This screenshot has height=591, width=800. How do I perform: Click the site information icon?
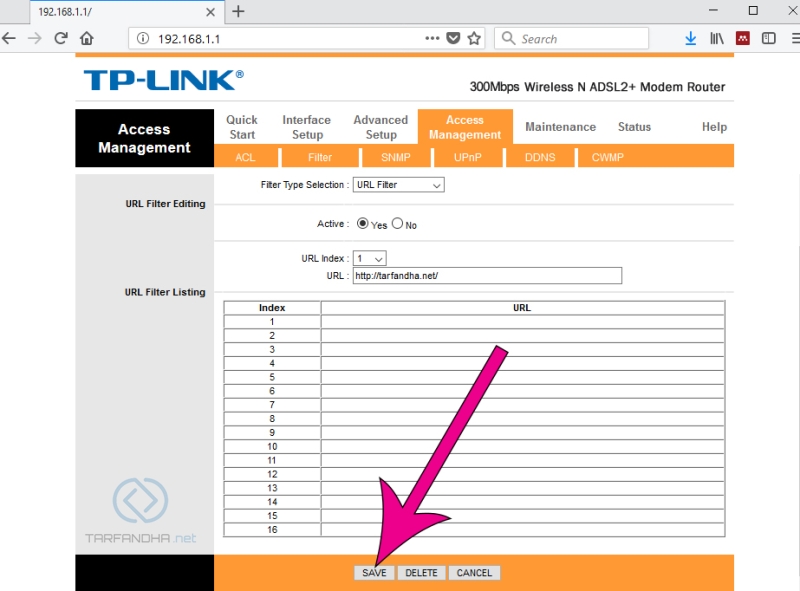[x=143, y=38]
